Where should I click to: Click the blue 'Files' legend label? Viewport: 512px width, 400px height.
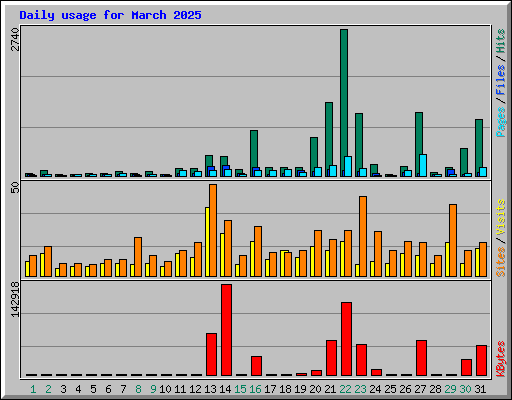500,80
